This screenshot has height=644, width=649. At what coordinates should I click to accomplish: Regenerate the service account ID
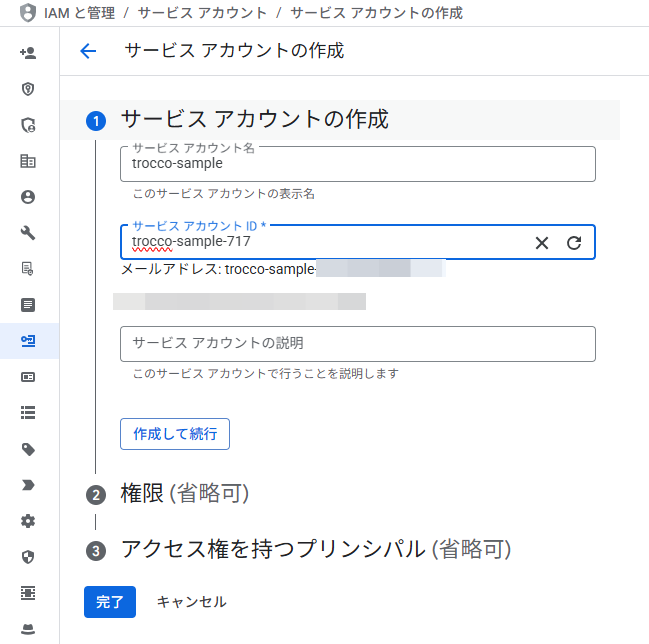[x=574, y=243]
